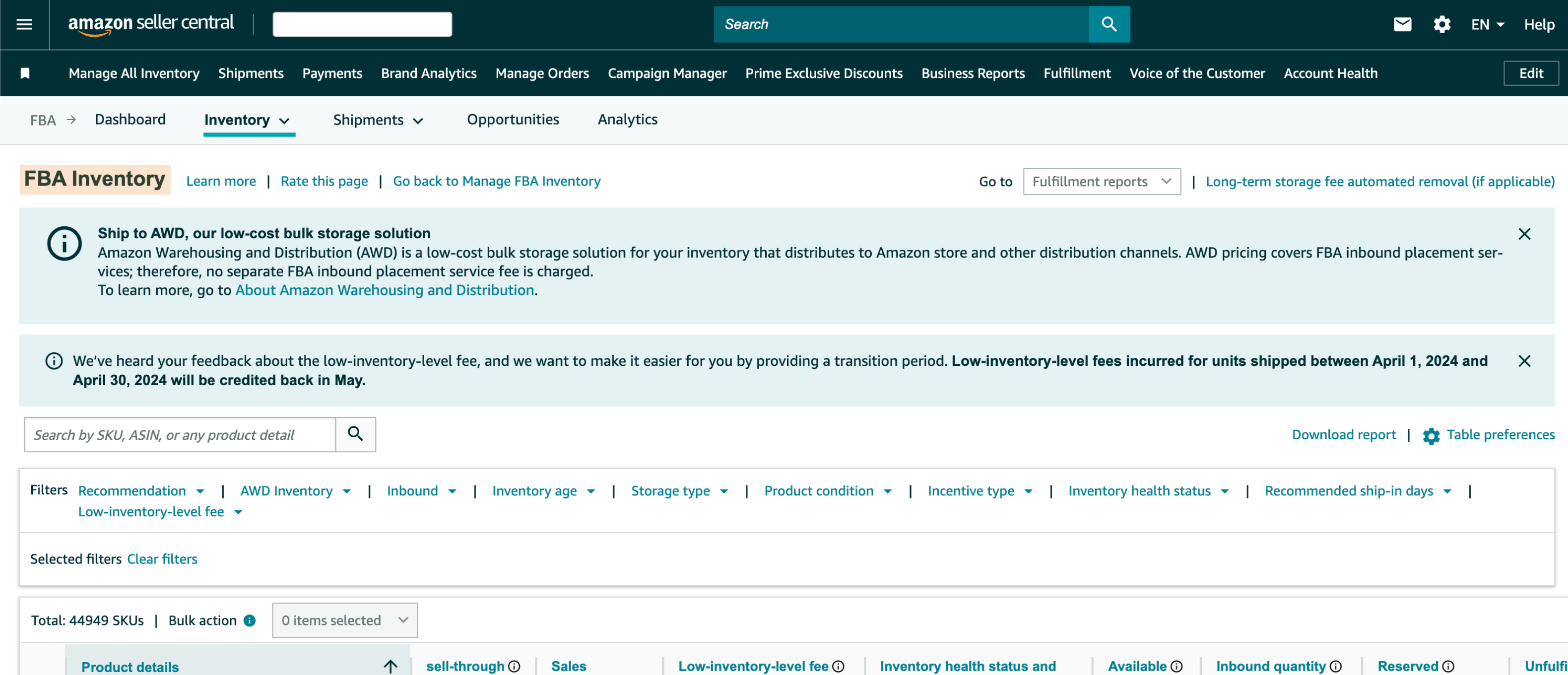Expand the Storage type filter
Screen dimensions: 1568x675
coord(679,490)
